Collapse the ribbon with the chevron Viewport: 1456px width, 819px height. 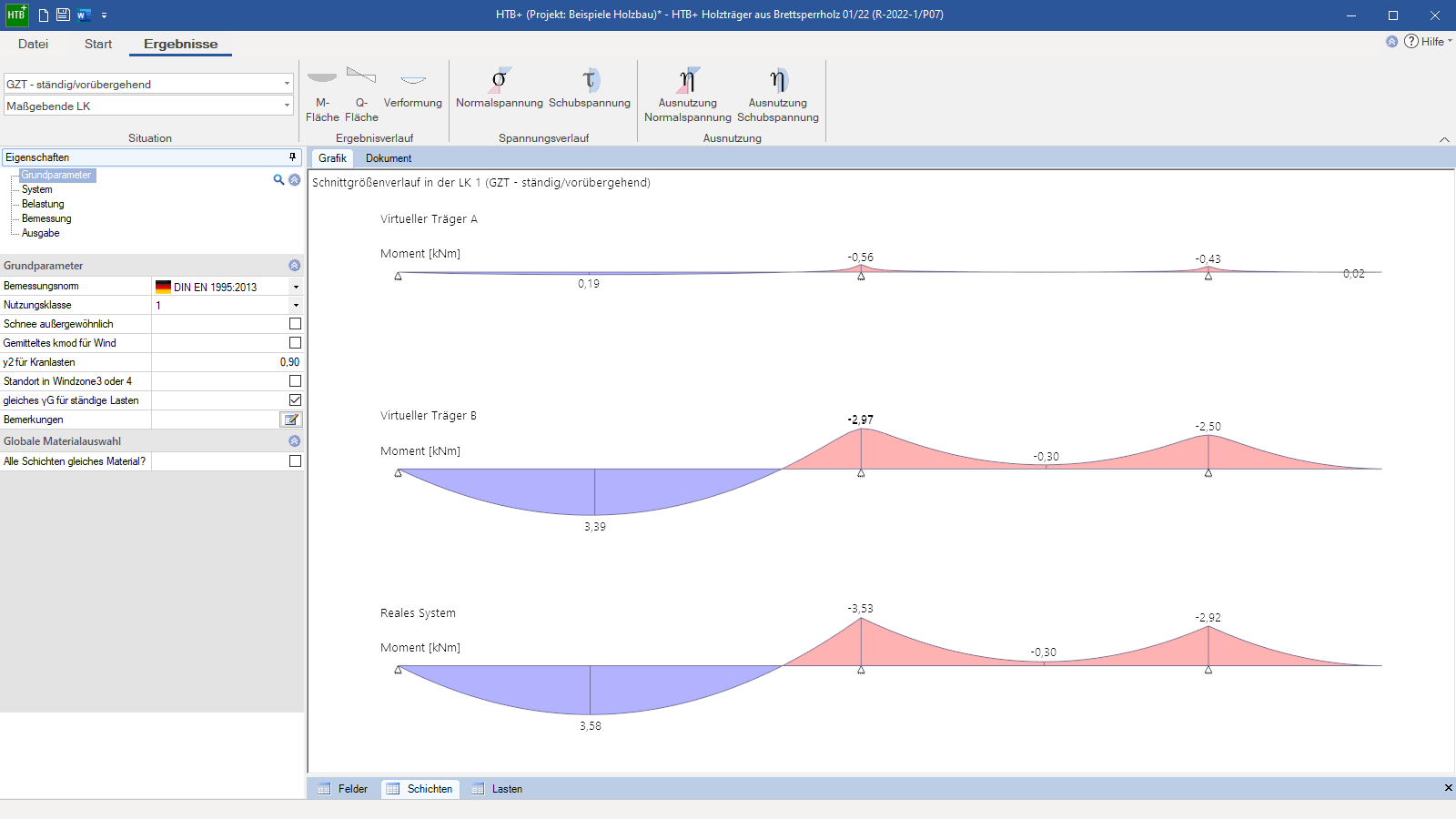click(x=1444, y=139)
